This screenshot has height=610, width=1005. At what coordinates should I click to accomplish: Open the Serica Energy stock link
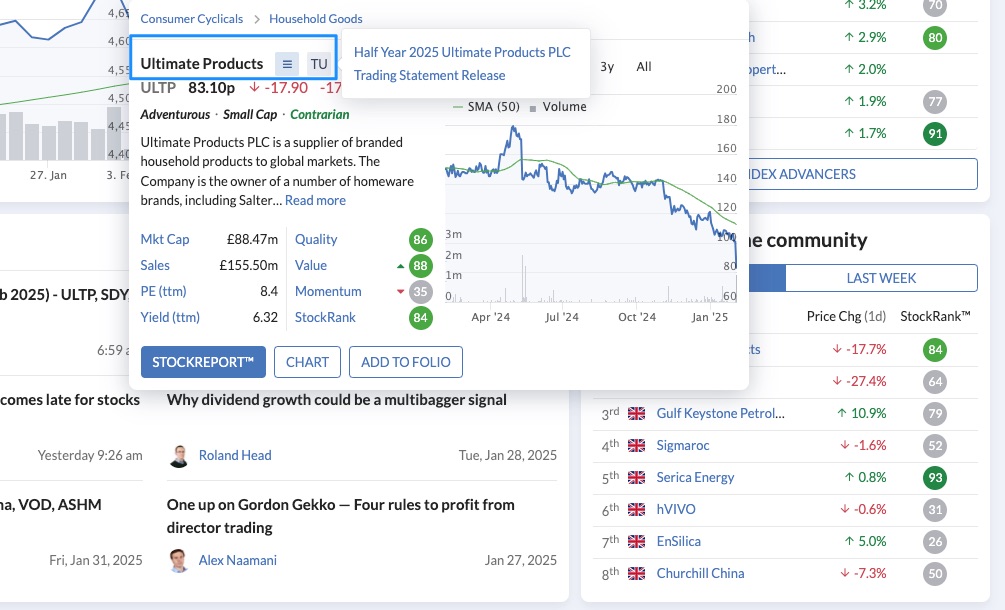[695, 477]
